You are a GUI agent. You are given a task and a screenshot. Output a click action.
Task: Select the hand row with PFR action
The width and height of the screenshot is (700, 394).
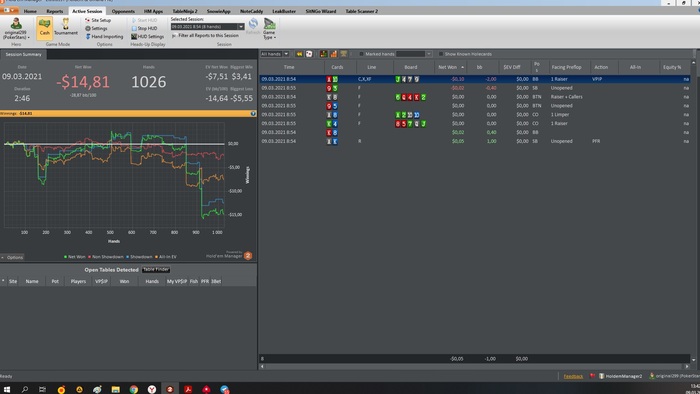(475, 141)
